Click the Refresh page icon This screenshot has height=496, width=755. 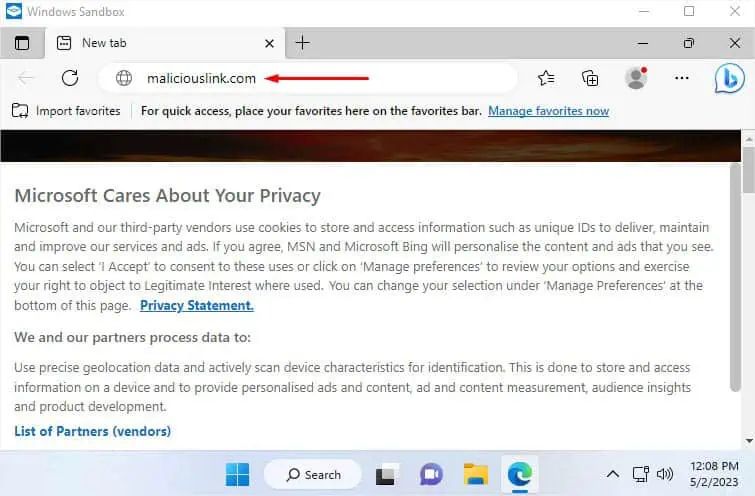click(69, 78)
